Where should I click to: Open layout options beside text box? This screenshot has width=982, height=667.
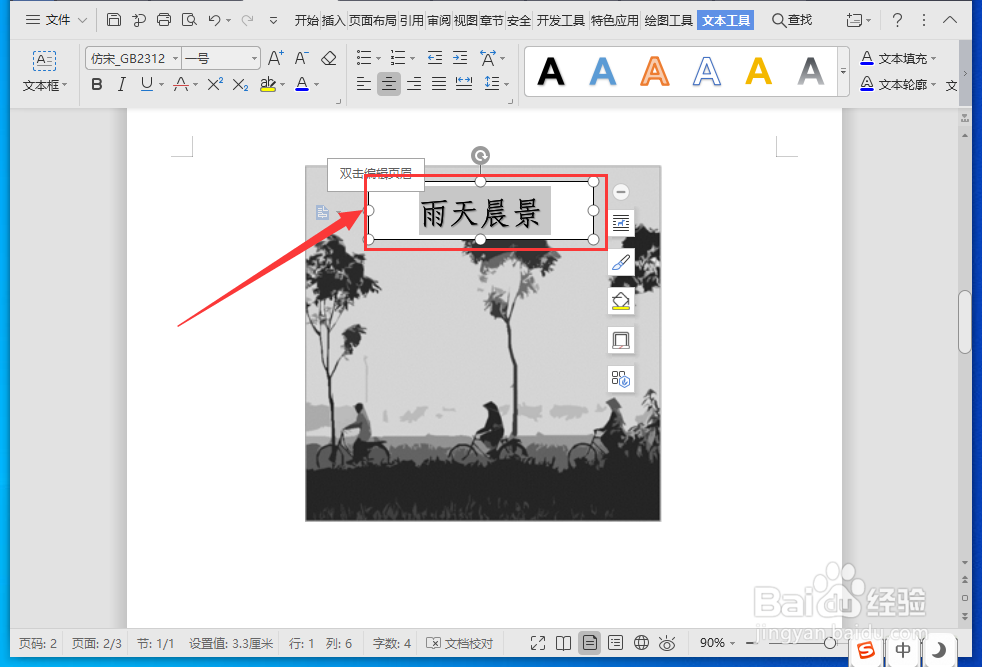621,223
